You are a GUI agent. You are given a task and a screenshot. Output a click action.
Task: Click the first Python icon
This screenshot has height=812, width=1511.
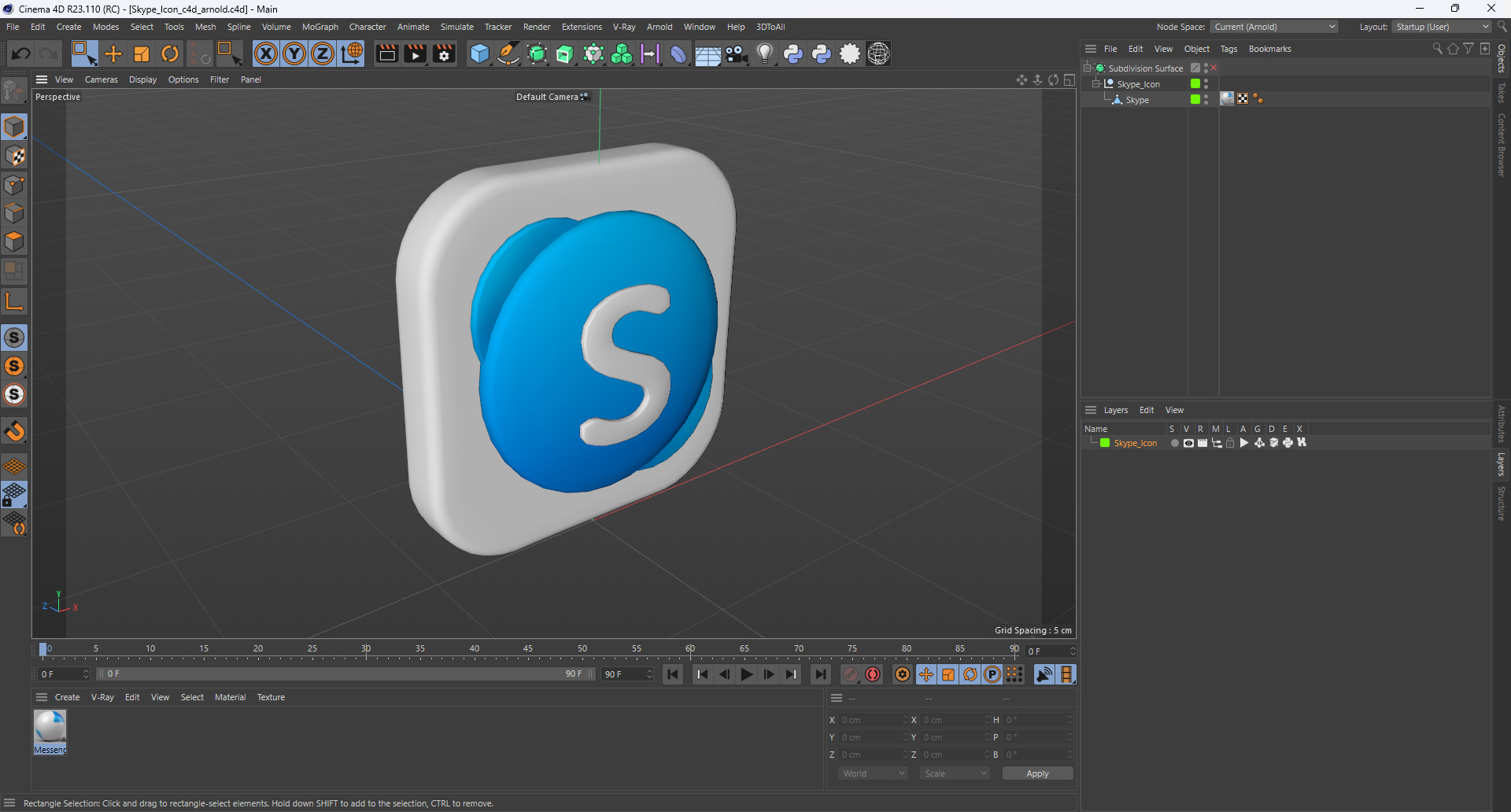point(793,54)
